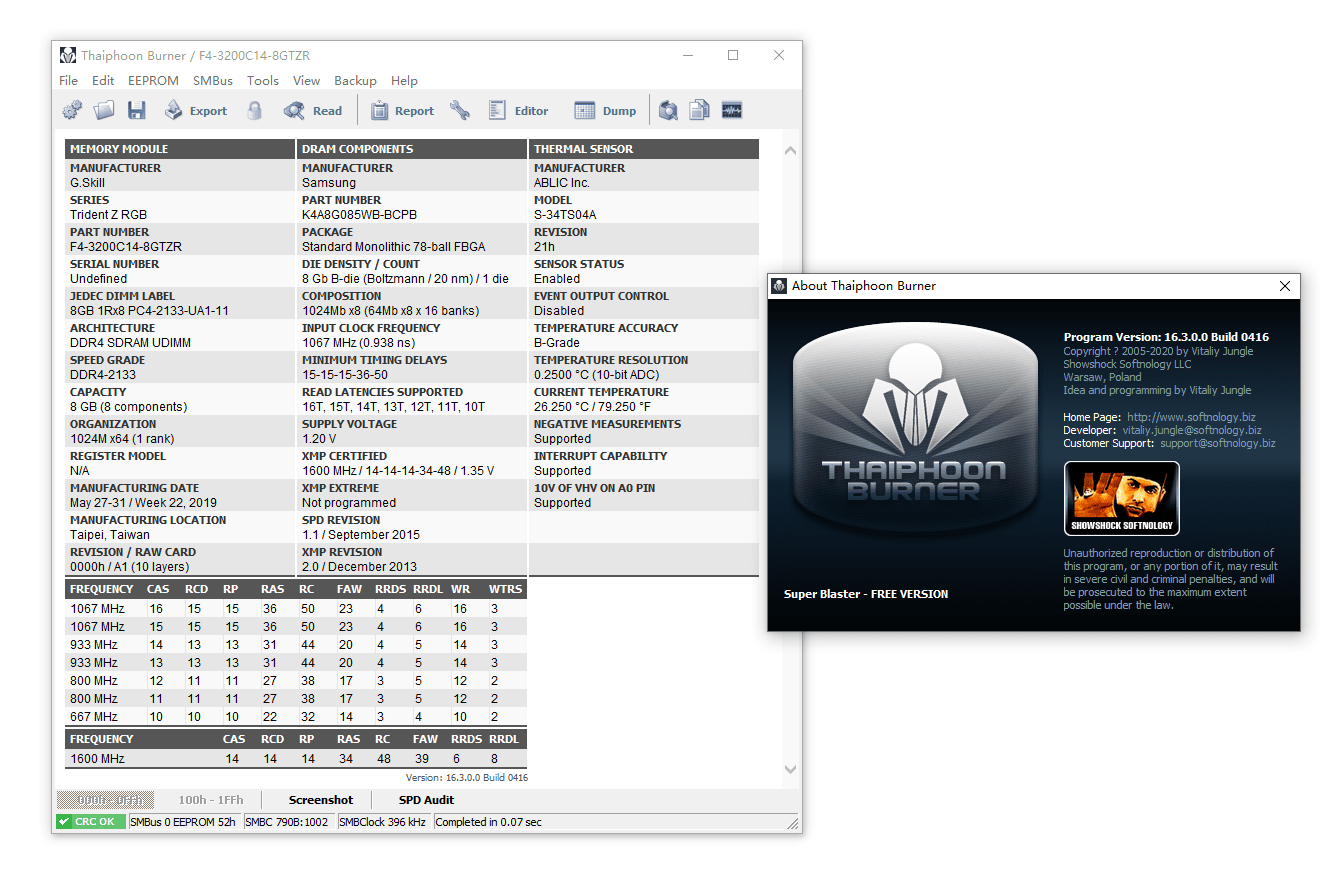Open the Report view from toolbar
The height and width of the screenshot is (874, 1342).
pos(402,111)
